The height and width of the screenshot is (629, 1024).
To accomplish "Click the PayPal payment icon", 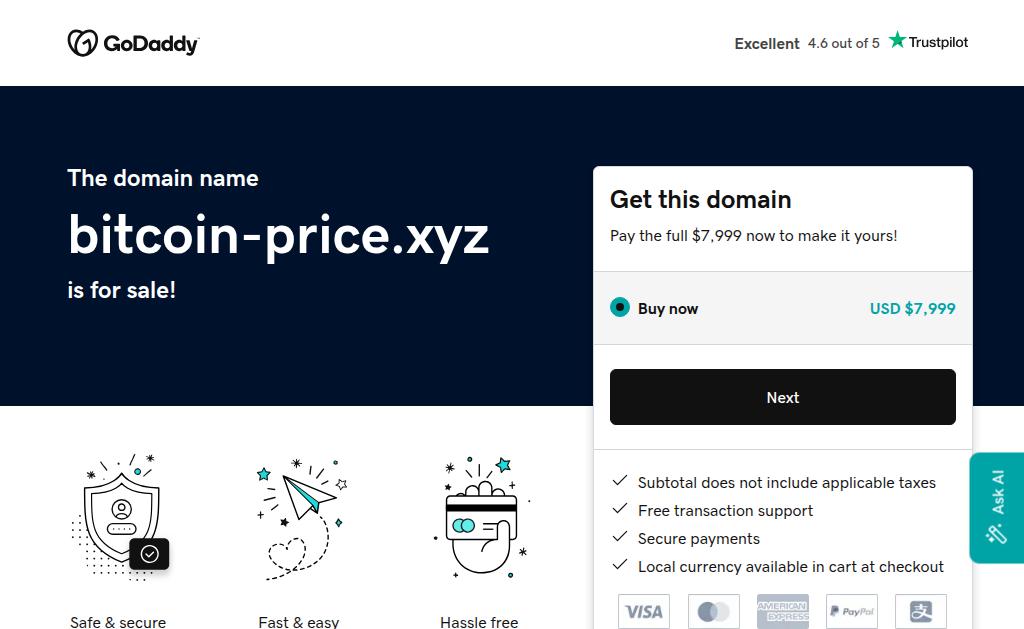I will click(x=852, y=611).
